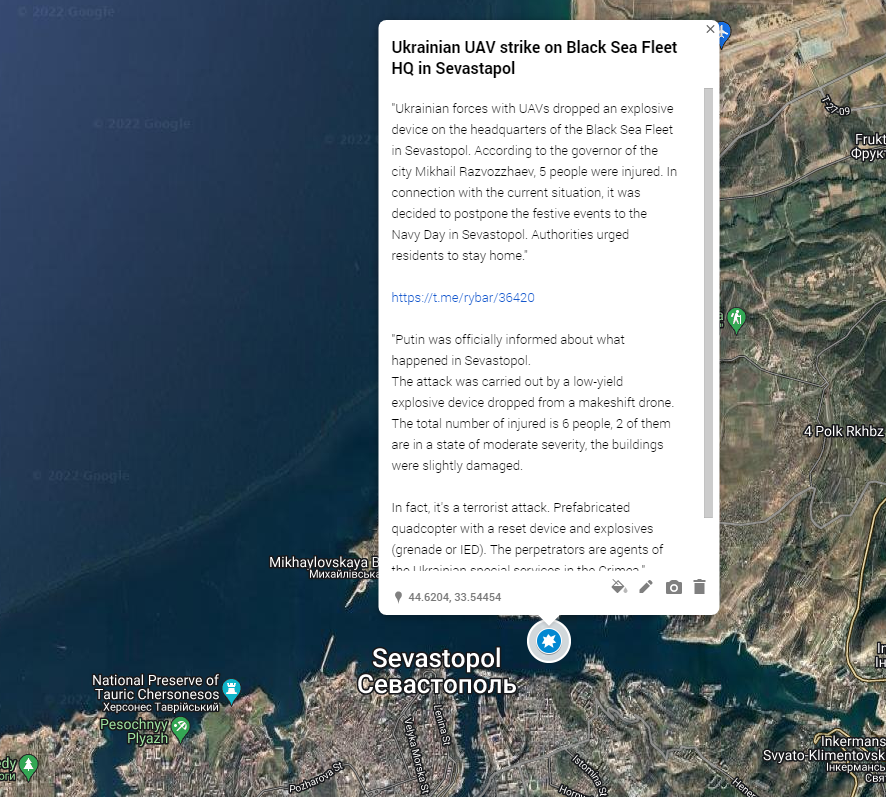Select the green hiking trail marker
The image size is (886, 797).
[736, 320]
